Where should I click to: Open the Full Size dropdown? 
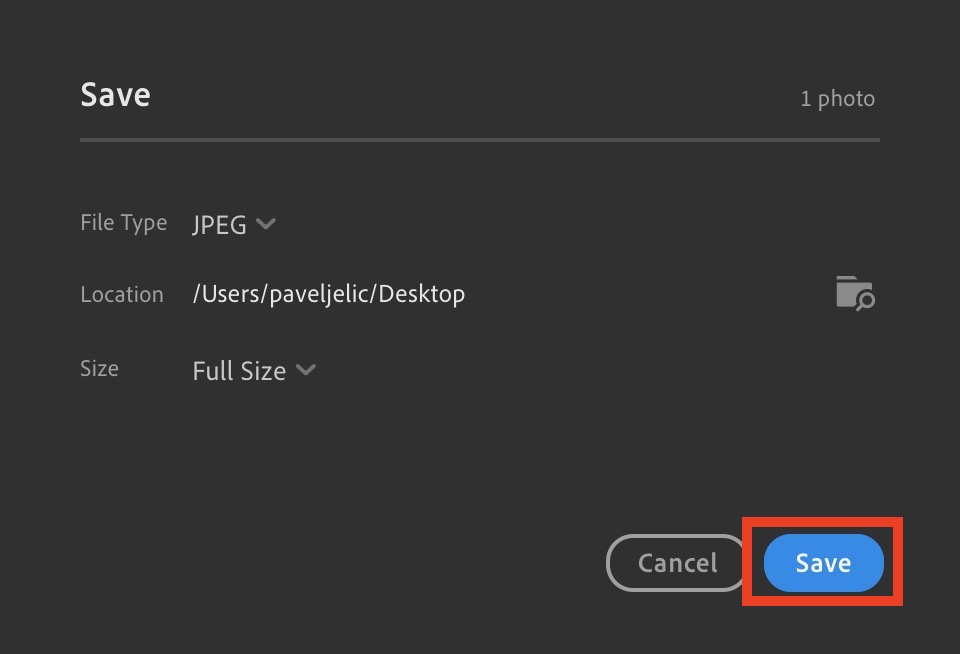coord(254,371)
